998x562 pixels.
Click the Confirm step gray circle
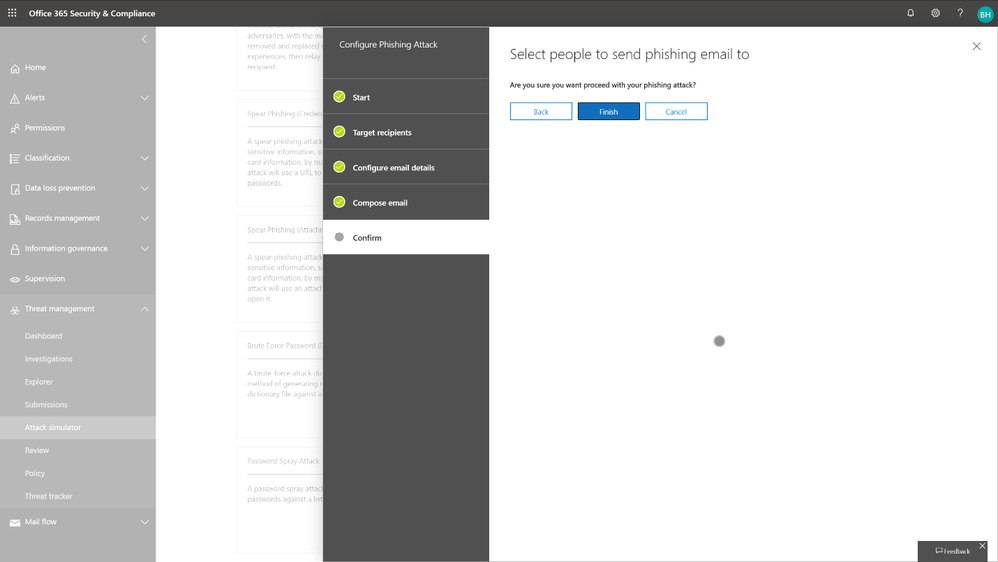339,237
